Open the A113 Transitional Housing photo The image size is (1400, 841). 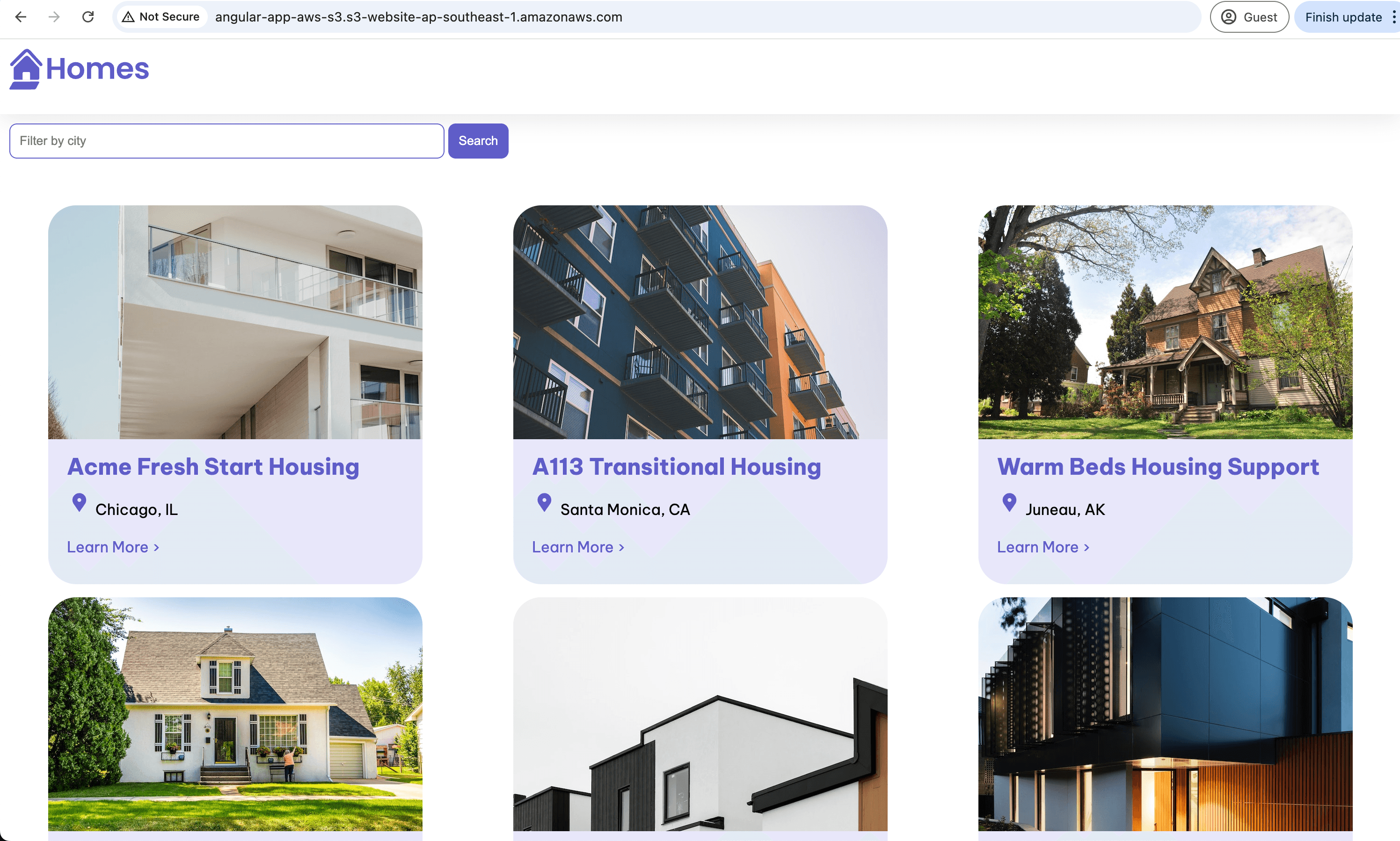coord(700,322)
